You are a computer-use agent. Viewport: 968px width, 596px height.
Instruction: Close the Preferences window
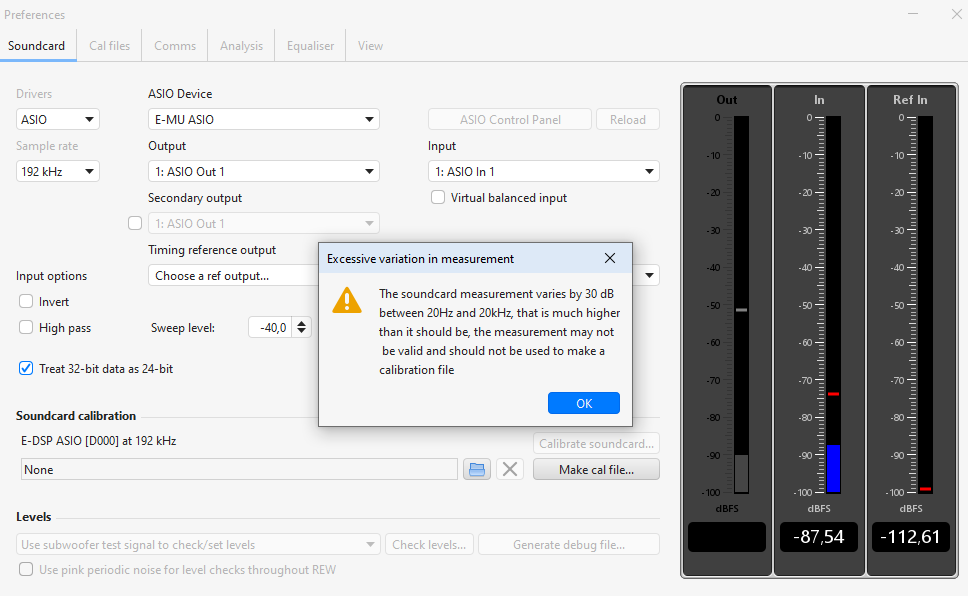click(x=956, y=14)
